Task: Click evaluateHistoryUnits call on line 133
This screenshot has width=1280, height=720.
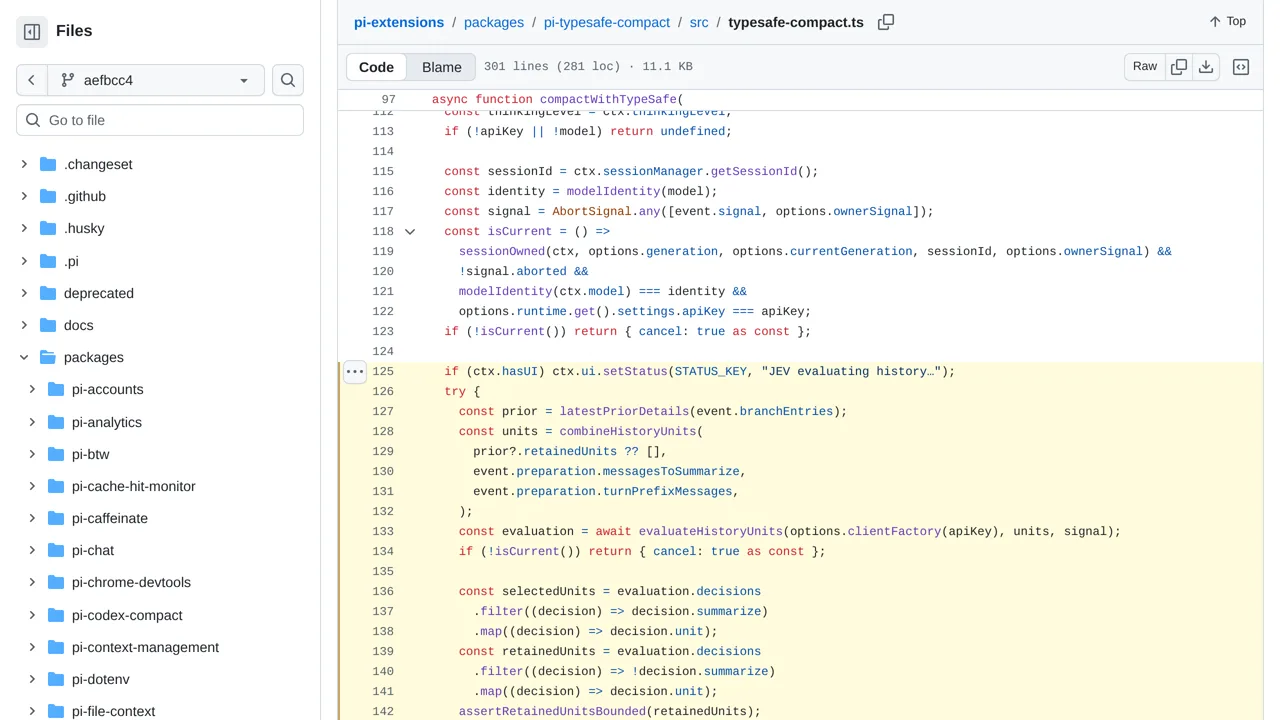Action: point(710,531)
